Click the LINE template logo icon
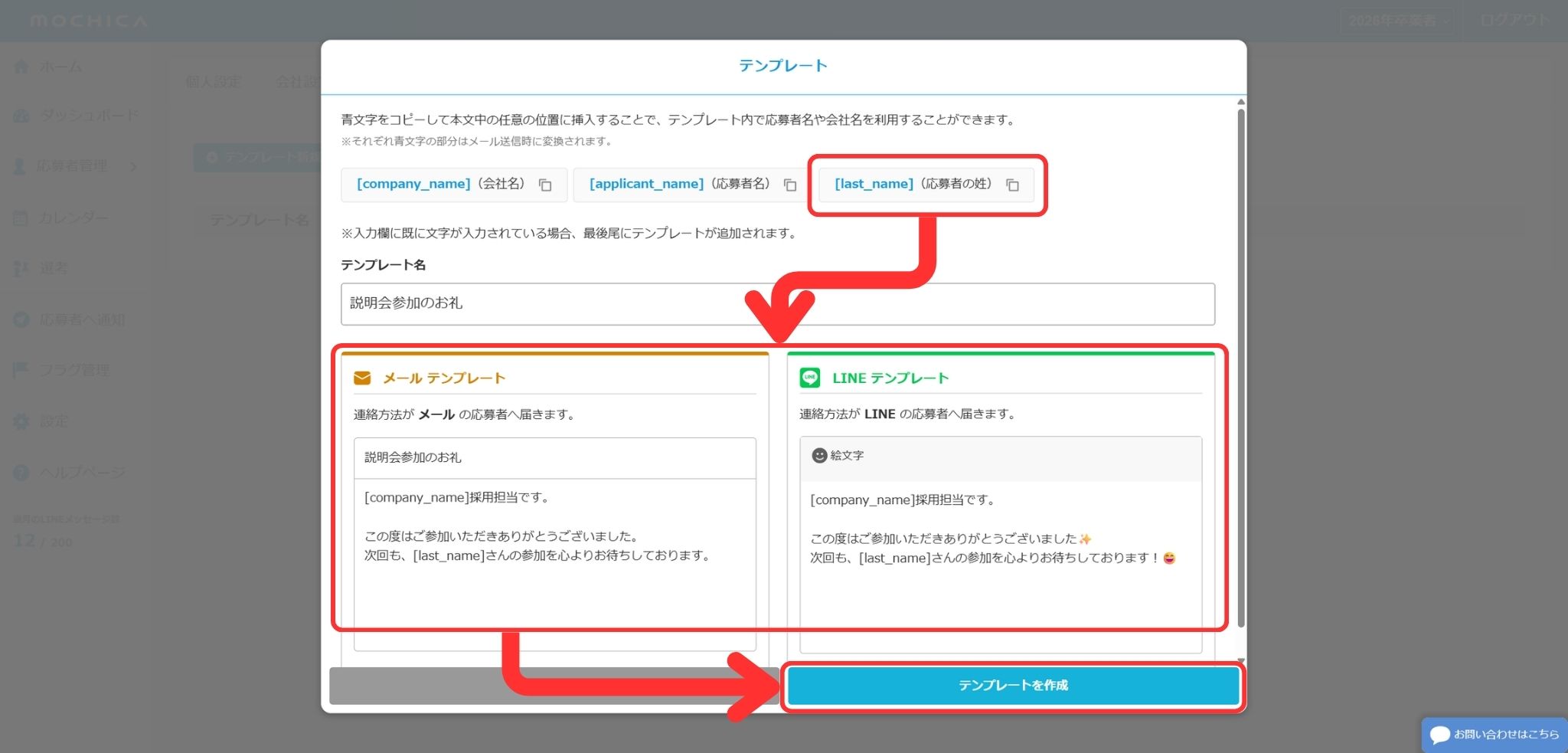The width and height of the screenshot is (1568, 753). [x=809, y=378]
